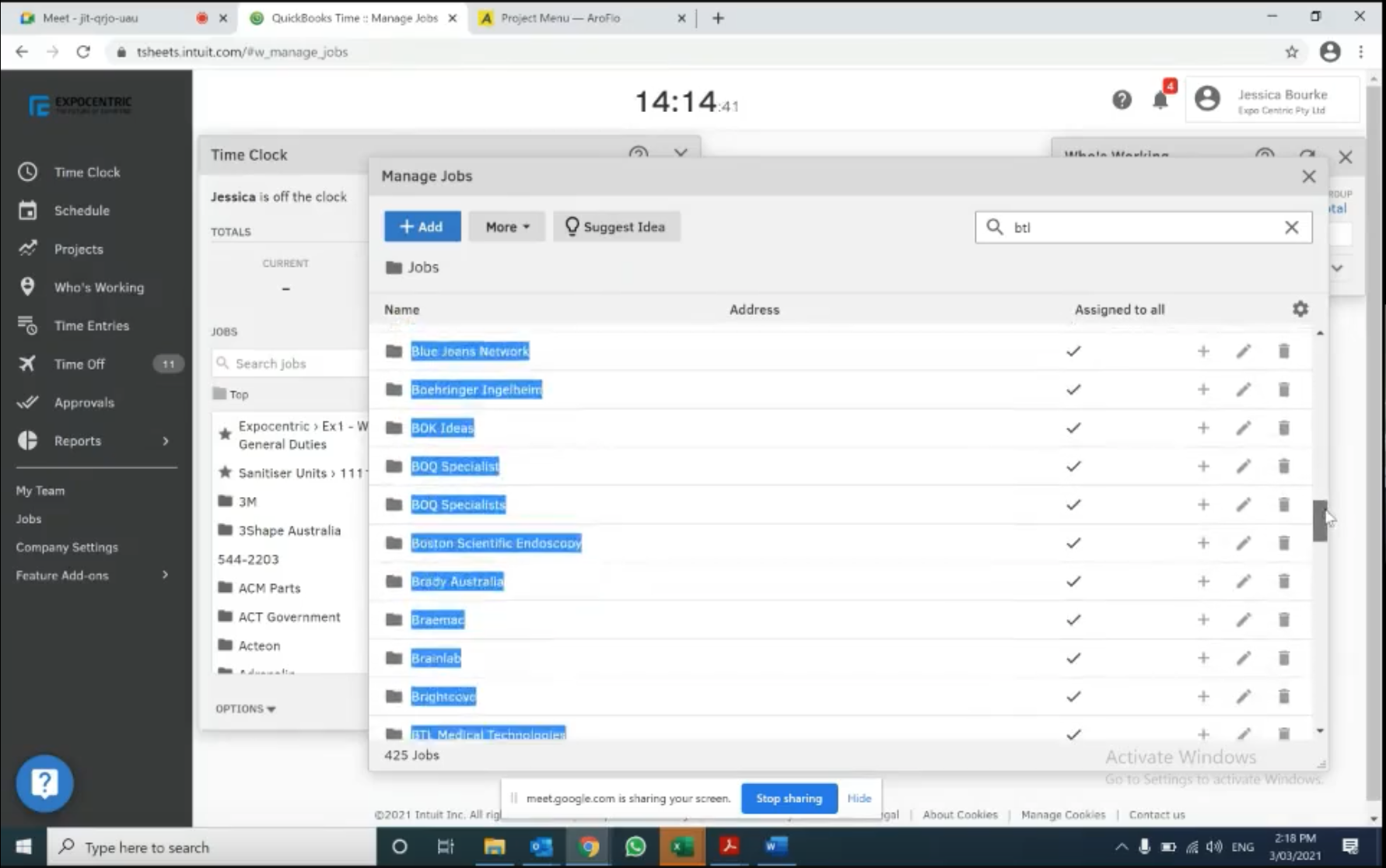Image resolution: width=1386 pixels, height=868 pixels.
Task: Toggle assigned-to-all check for Boston Scientific Endoscopy
Action: (1073, 543)
